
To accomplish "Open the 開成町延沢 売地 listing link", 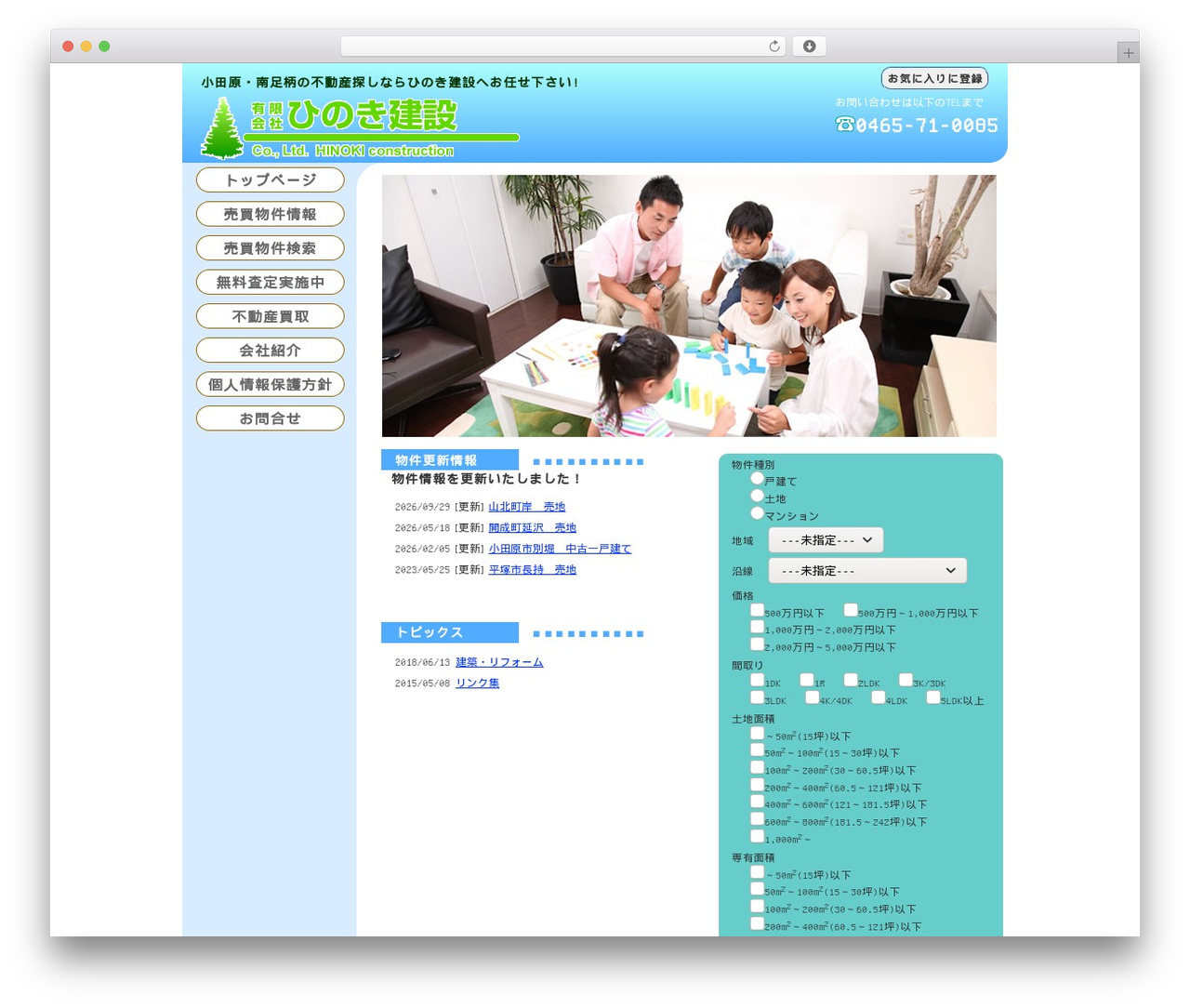I will tap(533, 528).
